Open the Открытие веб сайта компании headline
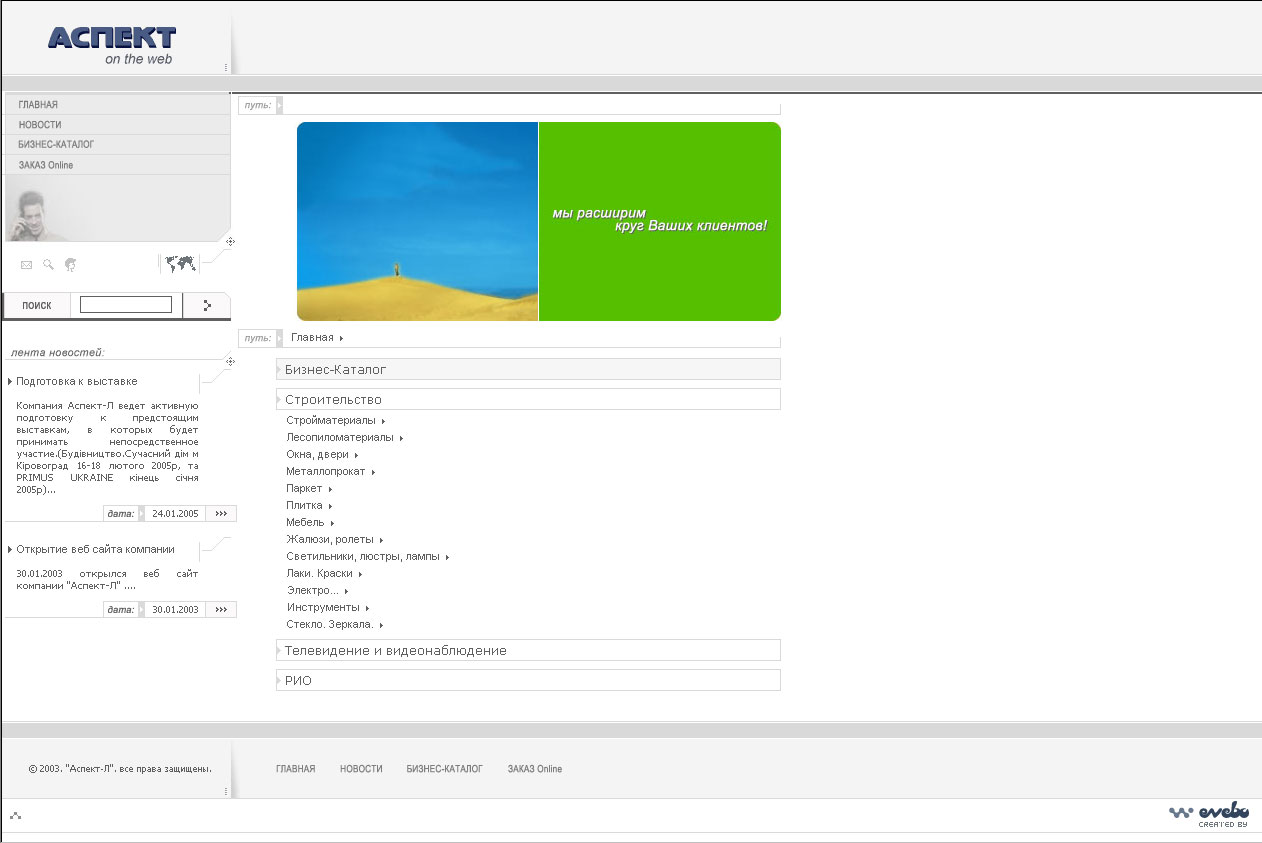The height and width of the screenshot is (843, 1262). pos(96,549)
